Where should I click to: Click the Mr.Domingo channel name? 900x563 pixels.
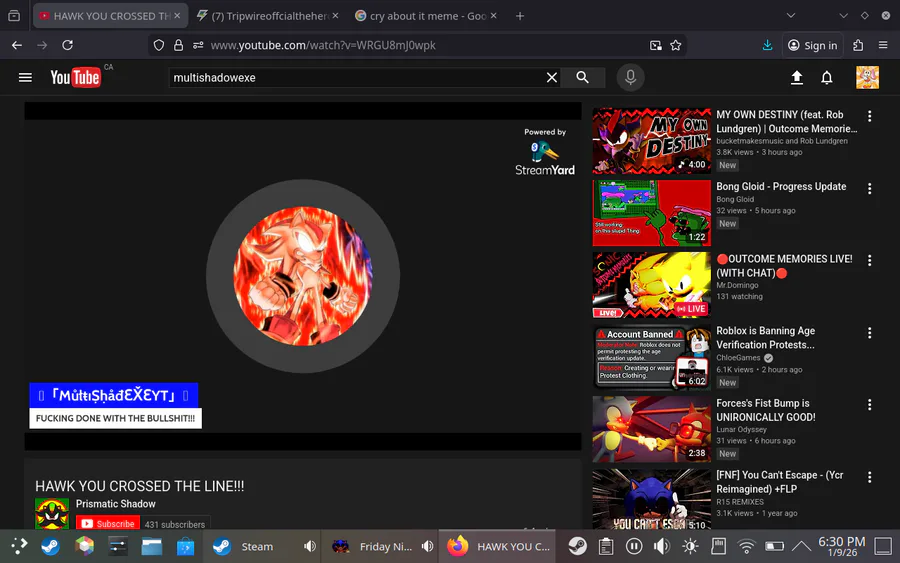click(x=737, y=285)
